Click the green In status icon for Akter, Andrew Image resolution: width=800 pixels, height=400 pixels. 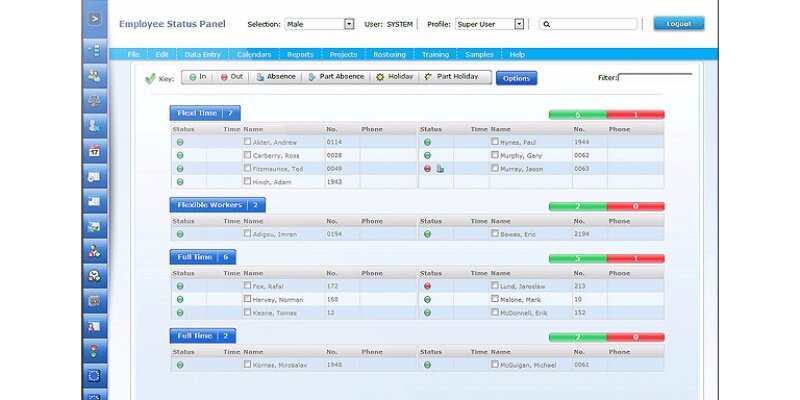click(180, 142)
